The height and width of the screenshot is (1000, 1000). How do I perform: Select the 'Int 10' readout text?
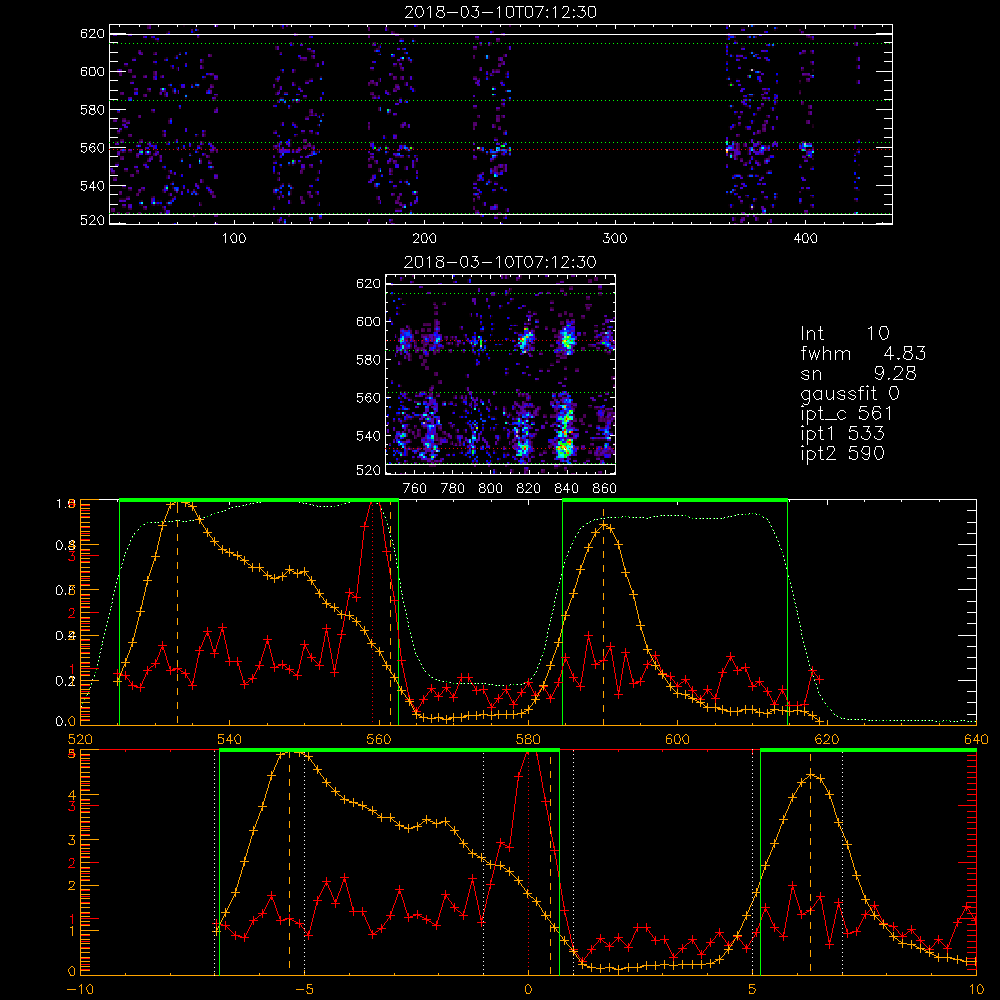(x=844, y=333)
